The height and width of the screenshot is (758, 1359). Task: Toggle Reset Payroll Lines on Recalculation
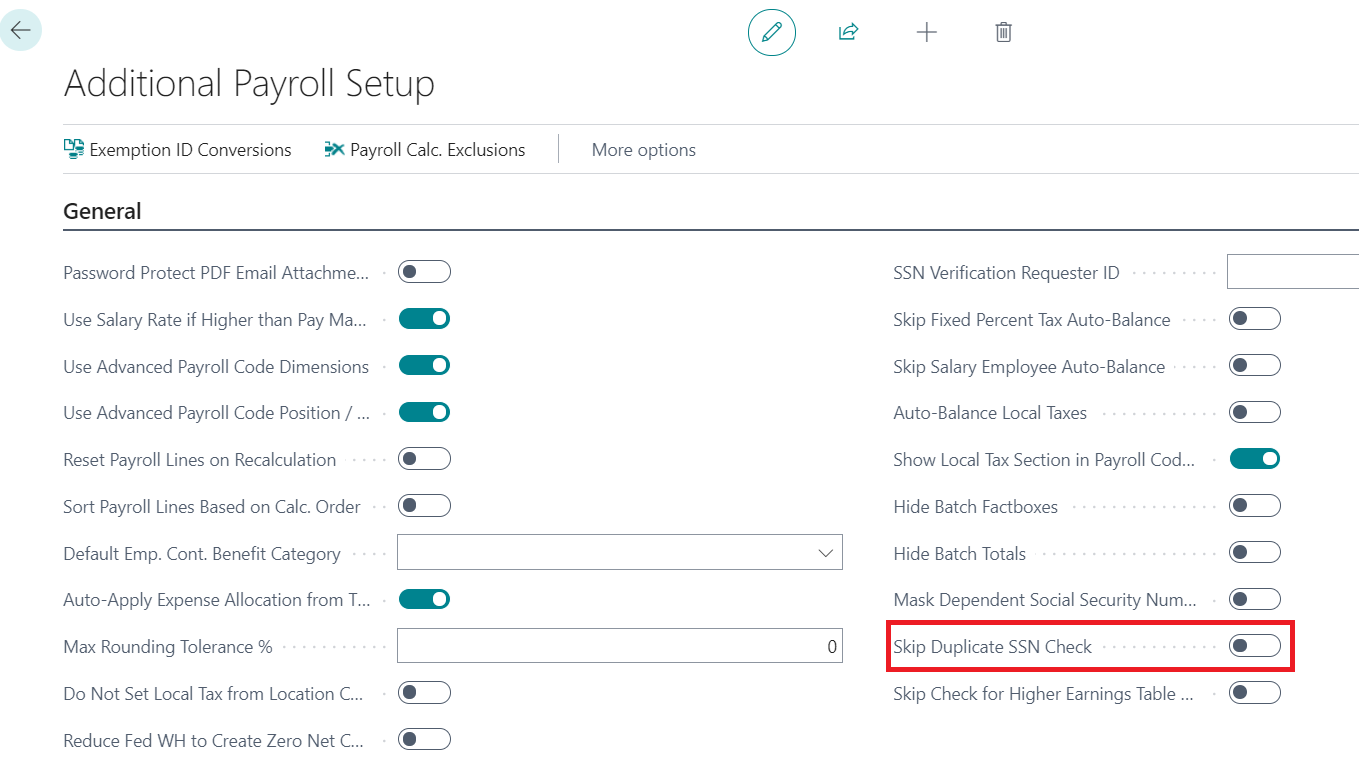[424, 459]
